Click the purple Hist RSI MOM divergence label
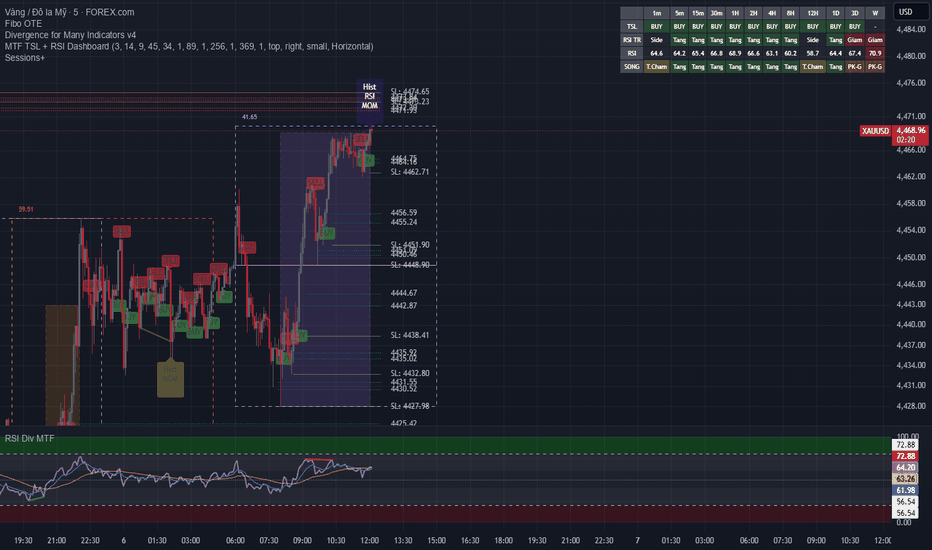Screen dimensions: 932x550 coord(369,96)
